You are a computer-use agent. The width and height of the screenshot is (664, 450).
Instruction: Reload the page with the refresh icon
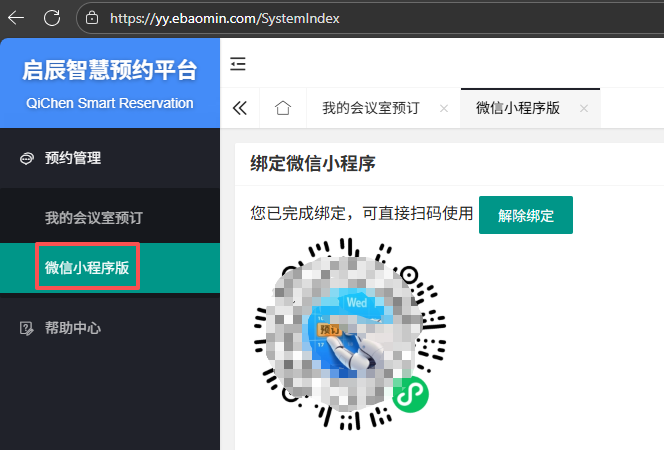52,17
